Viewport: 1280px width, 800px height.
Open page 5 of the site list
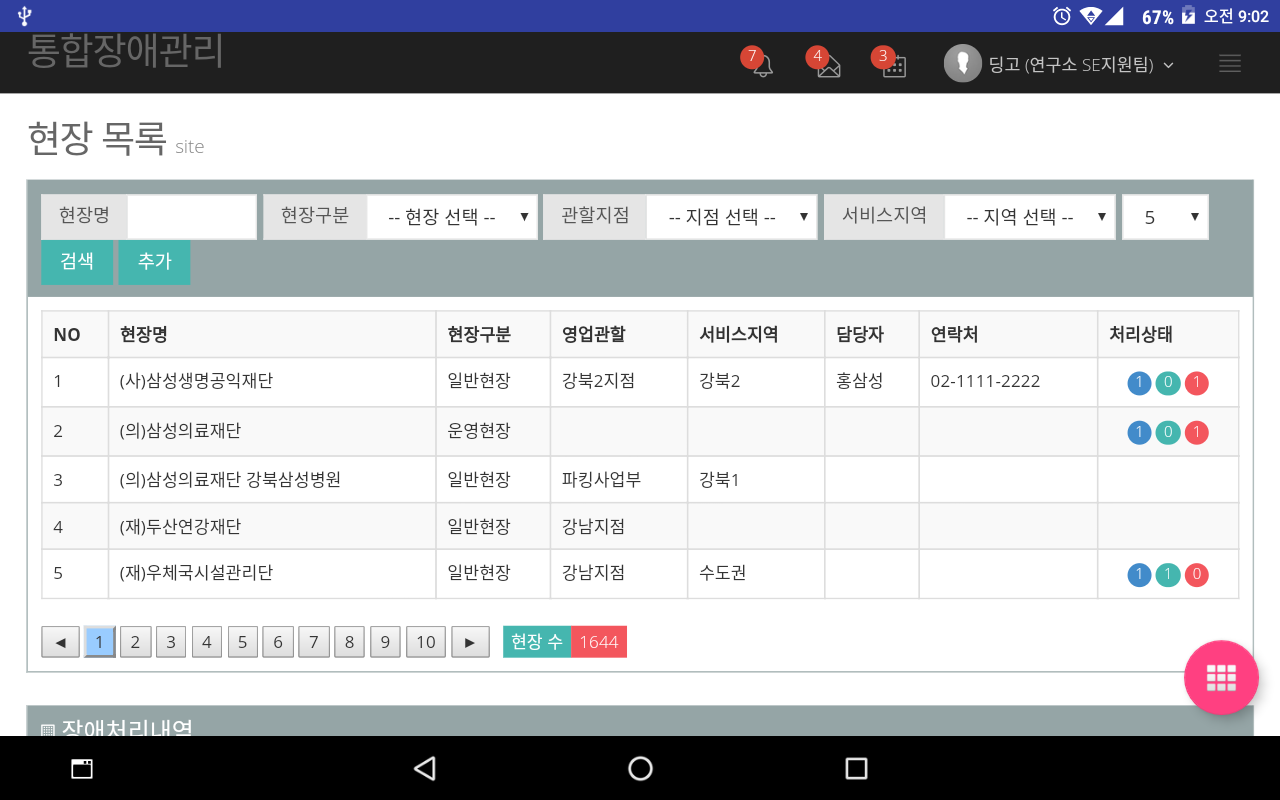point(242,642)
